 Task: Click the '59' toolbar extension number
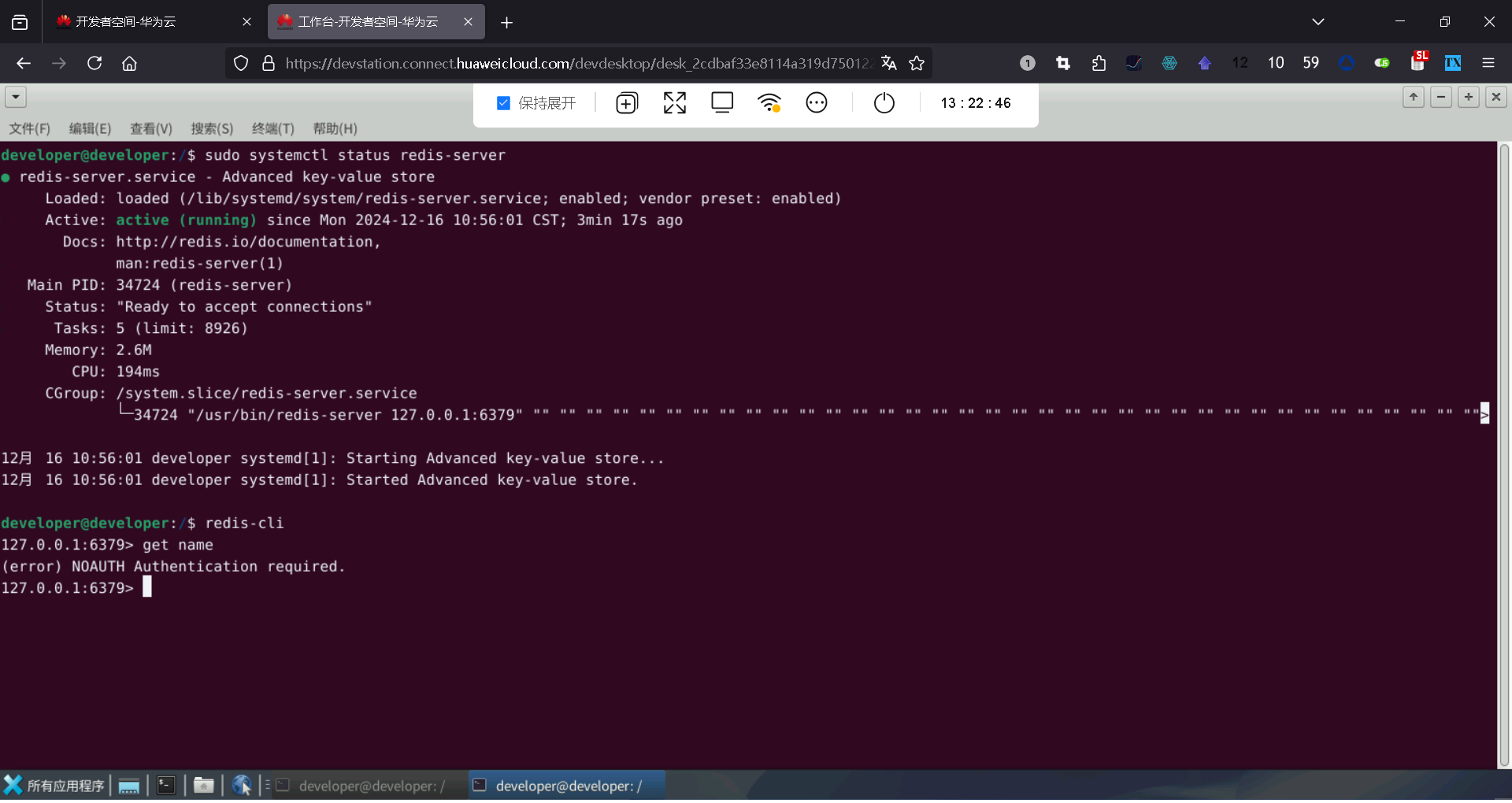tap(1311, 63)
